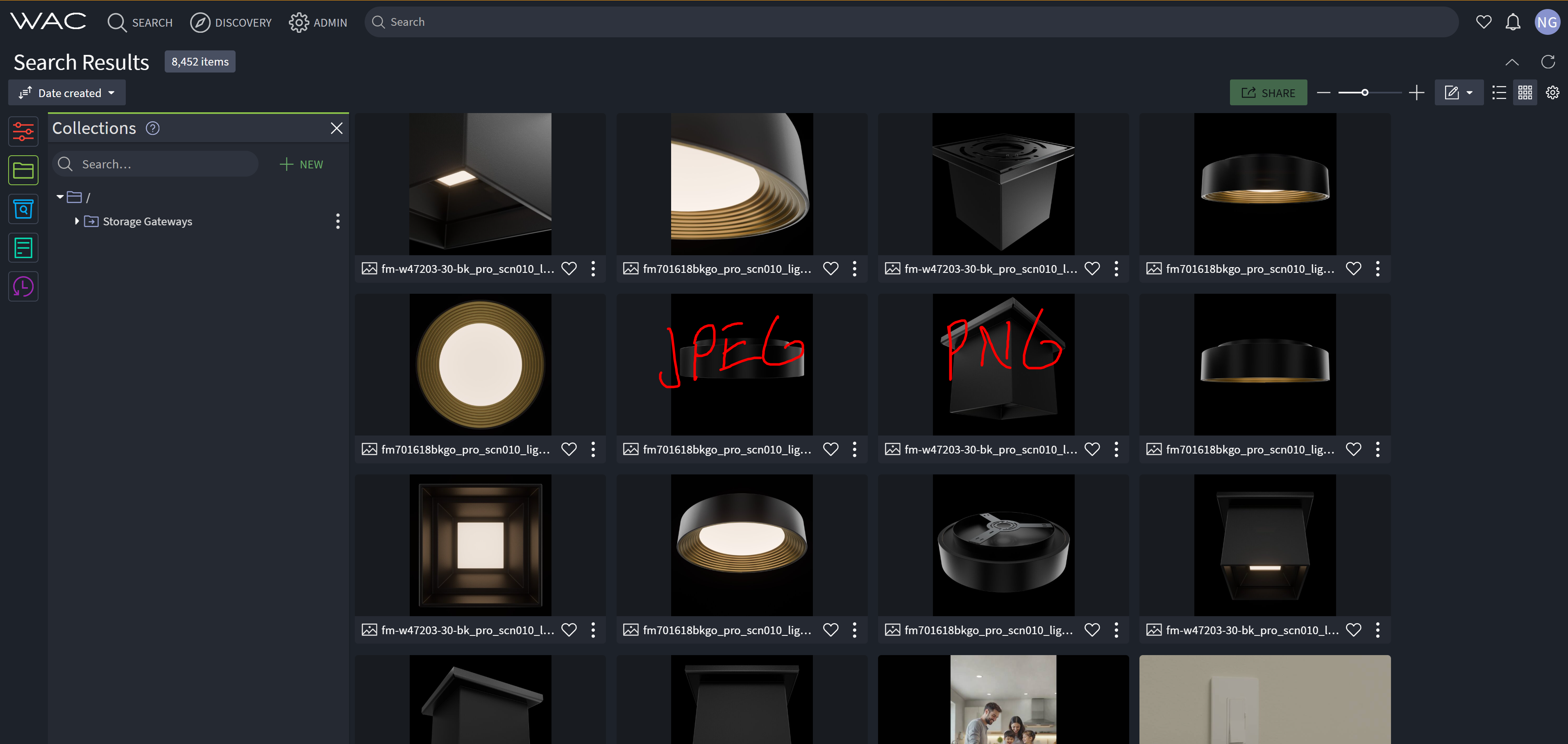
Task: Favorite the square fixture mounting-plate card
Action: coord(1093,268)
